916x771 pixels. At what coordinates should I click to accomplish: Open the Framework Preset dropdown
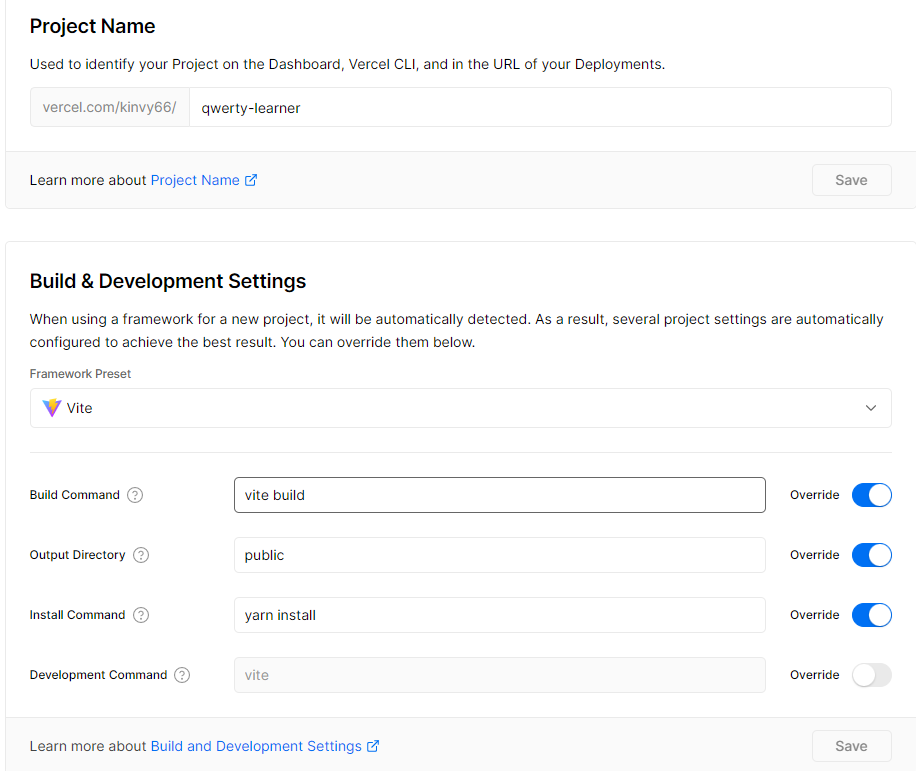click(873, 408)
